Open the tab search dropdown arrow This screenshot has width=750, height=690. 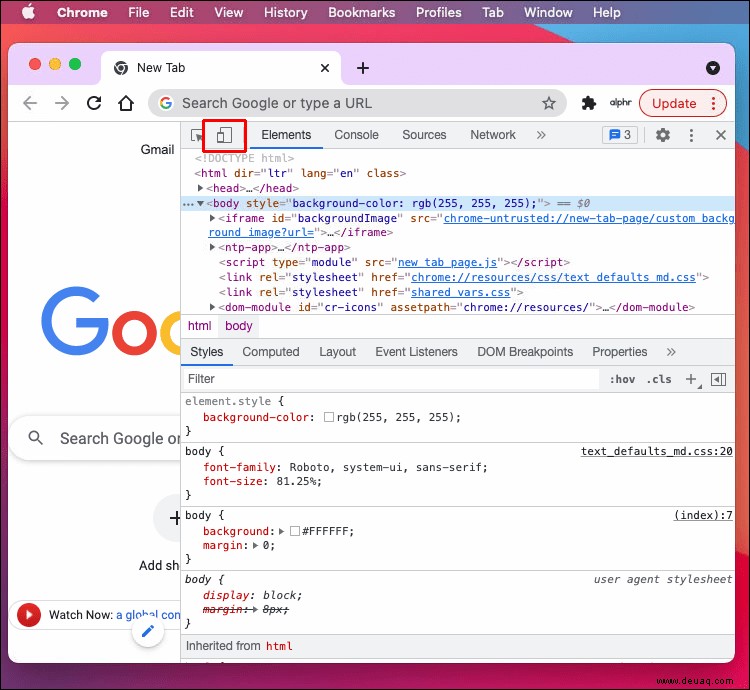click(x=713, y=68)
